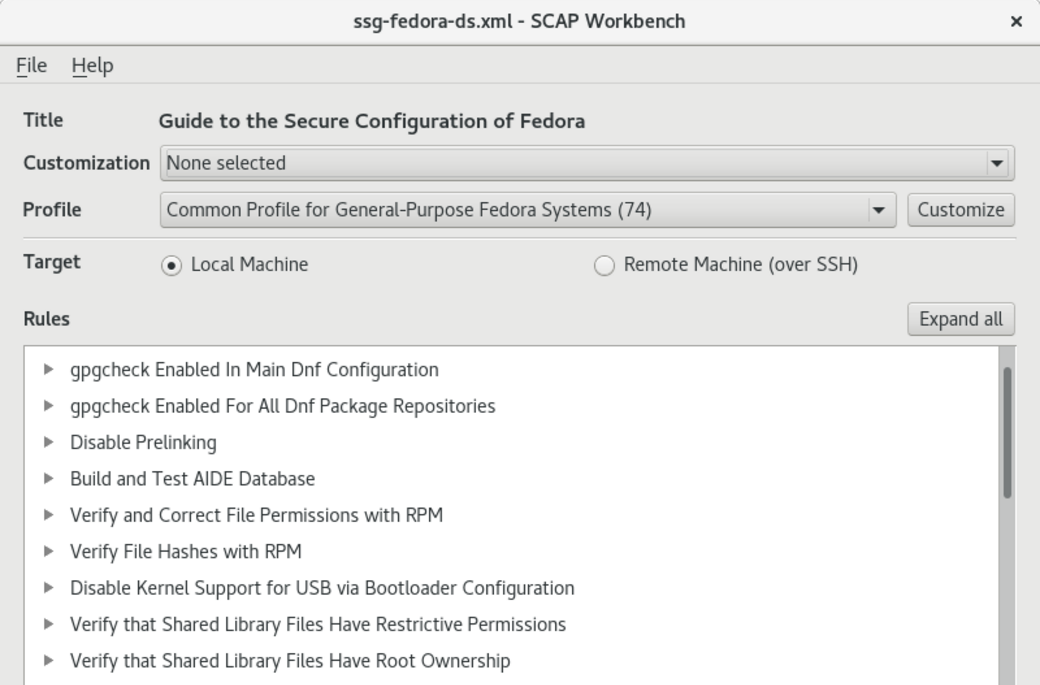This screenshot has width=1040, height=685.
Task: Select 'Build and Test AIDE Database' text
Action: point(193,479)
